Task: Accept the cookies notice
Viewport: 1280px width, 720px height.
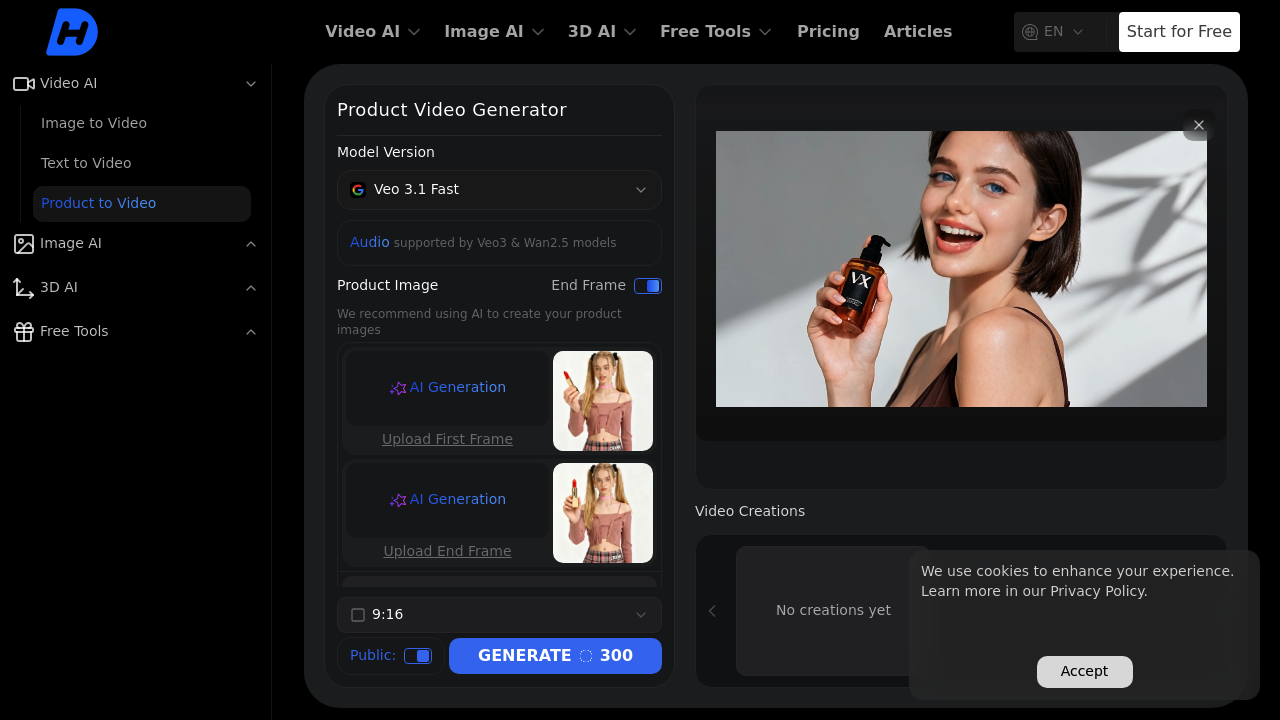Action: click(1084, 671)
